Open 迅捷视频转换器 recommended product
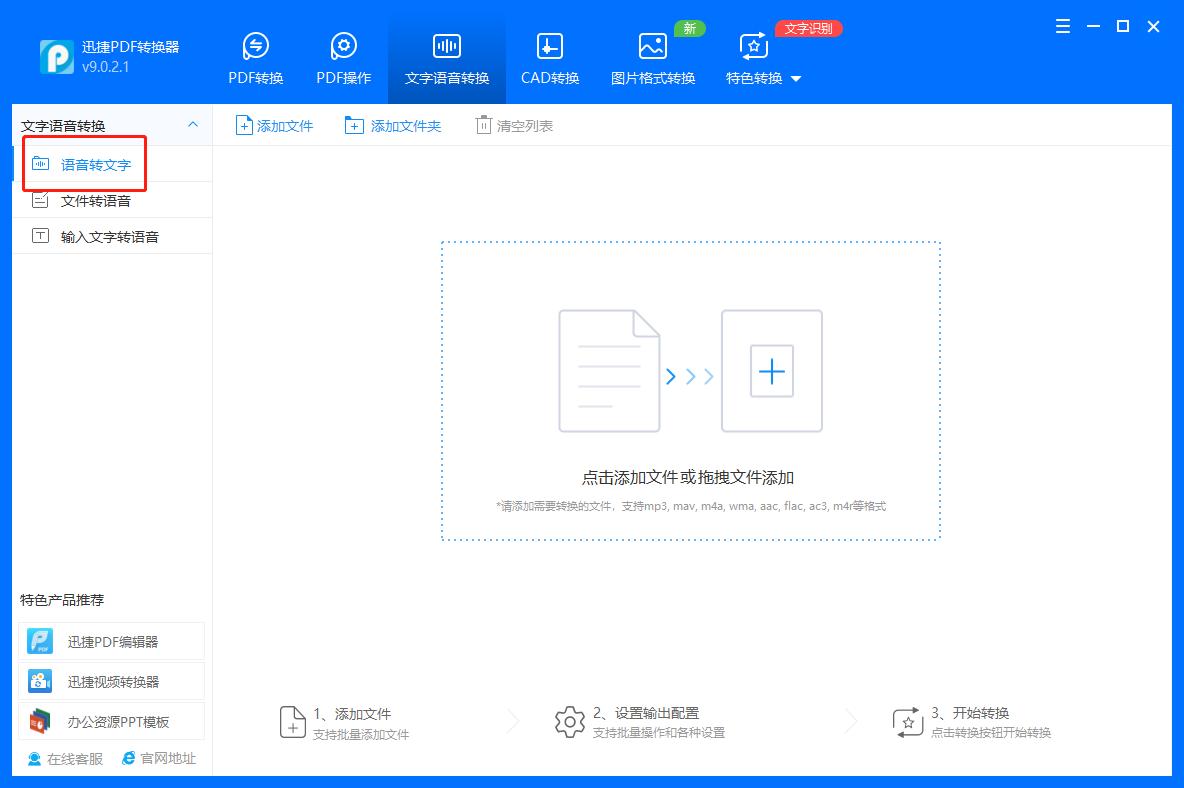The height and width of the screenshot is (788, 1184). click(x=112, y=682)
